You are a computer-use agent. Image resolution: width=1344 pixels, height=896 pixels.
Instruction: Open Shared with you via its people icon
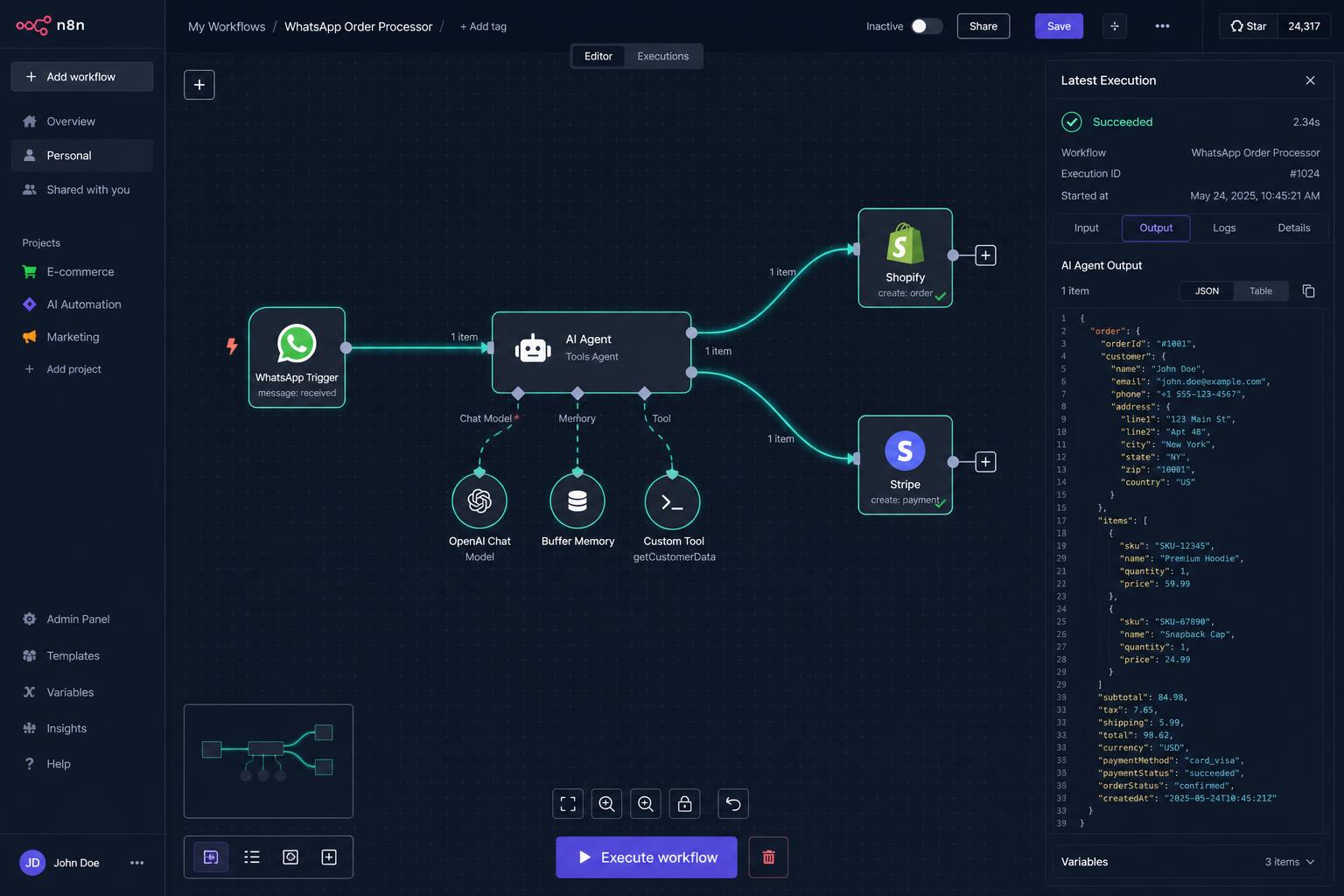[x=30, y=190]
